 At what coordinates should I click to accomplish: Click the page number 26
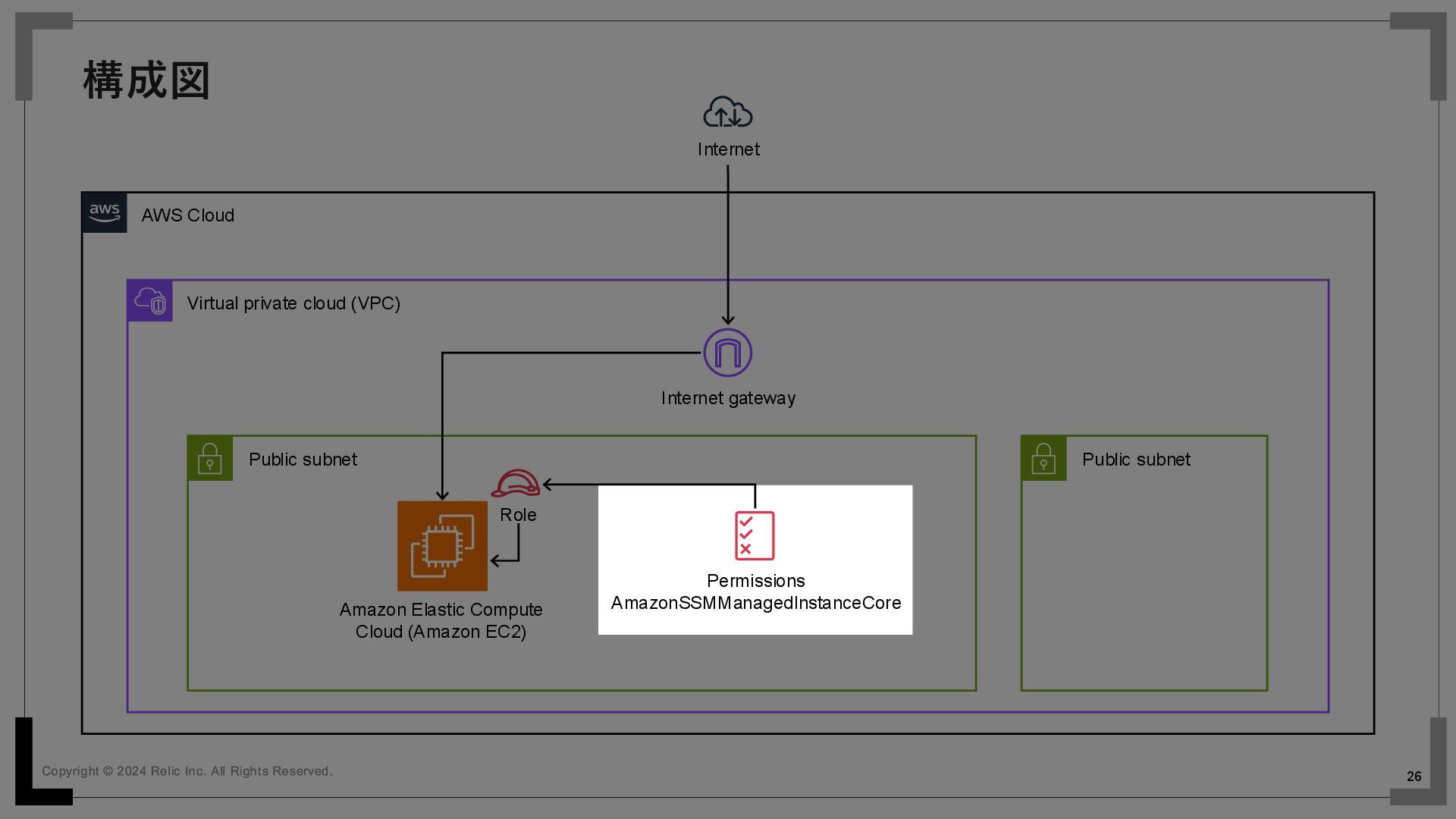tap(1414, 776)
